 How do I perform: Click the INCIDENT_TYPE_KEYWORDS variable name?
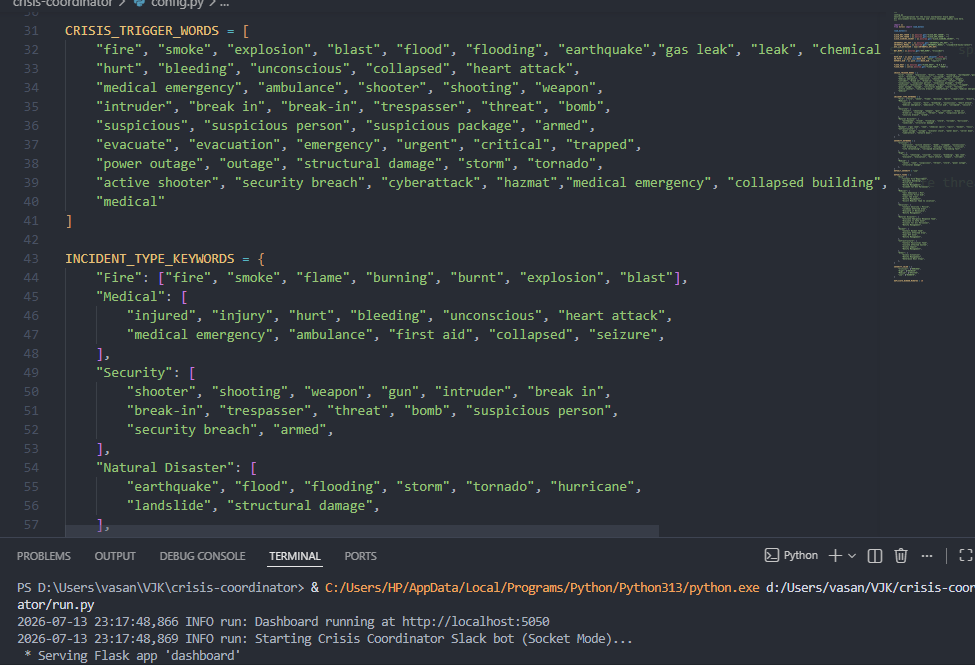click(150, 259)
